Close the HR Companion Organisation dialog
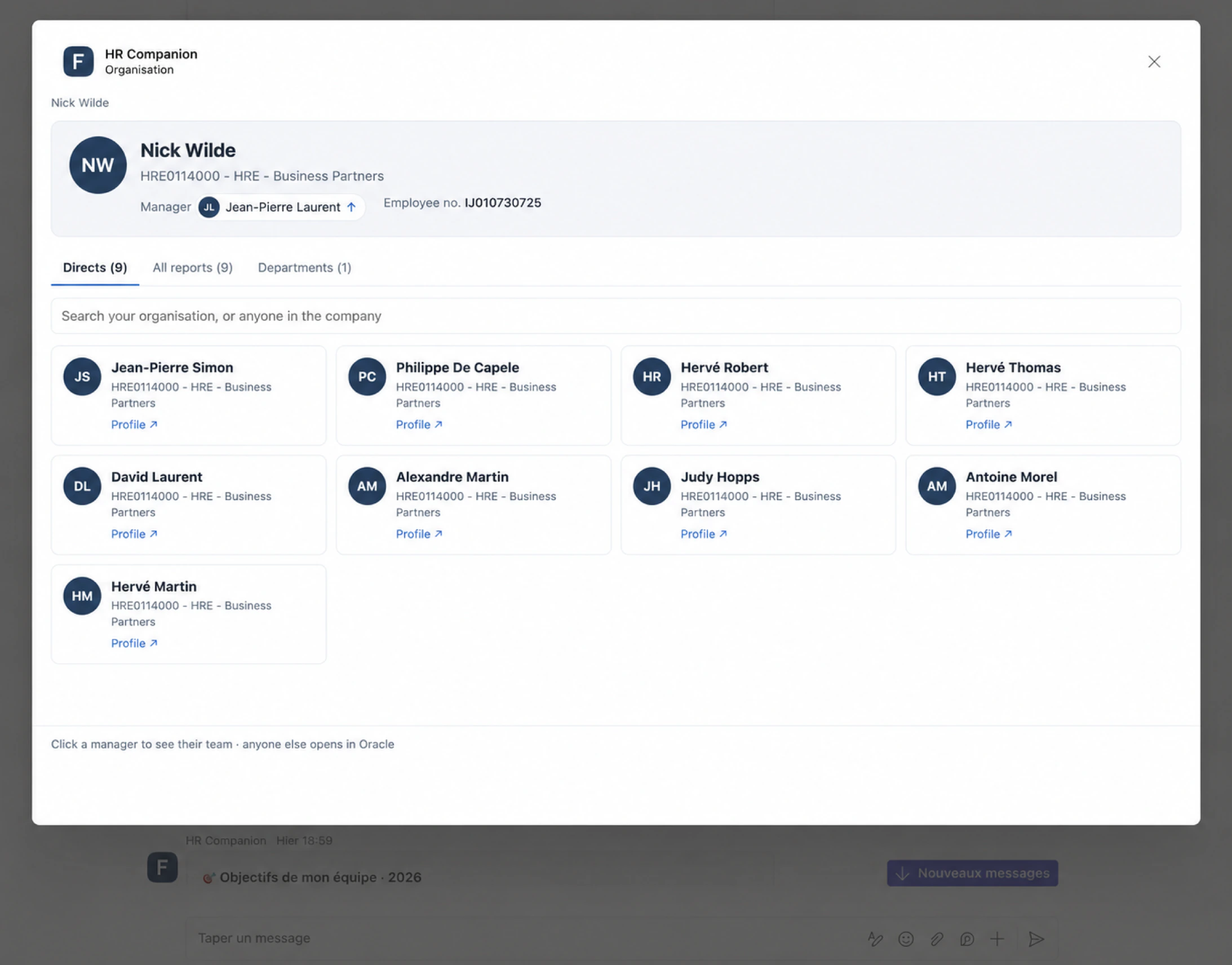 [x=1154, y=61]
